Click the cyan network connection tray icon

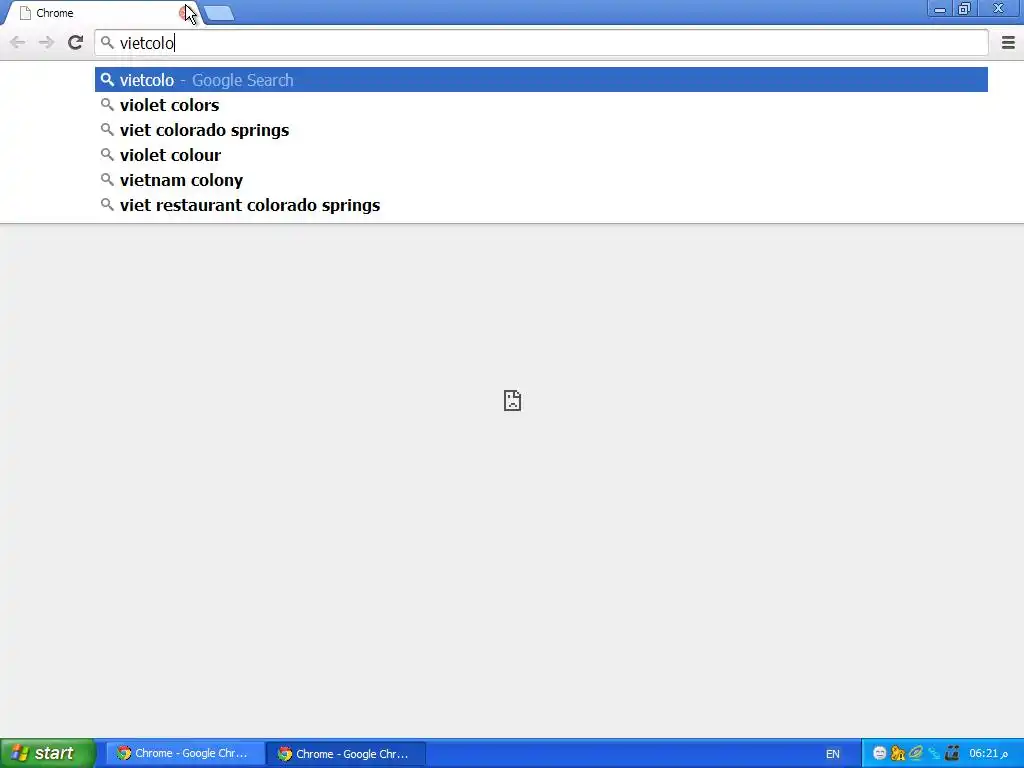click(x=934, y=753)
